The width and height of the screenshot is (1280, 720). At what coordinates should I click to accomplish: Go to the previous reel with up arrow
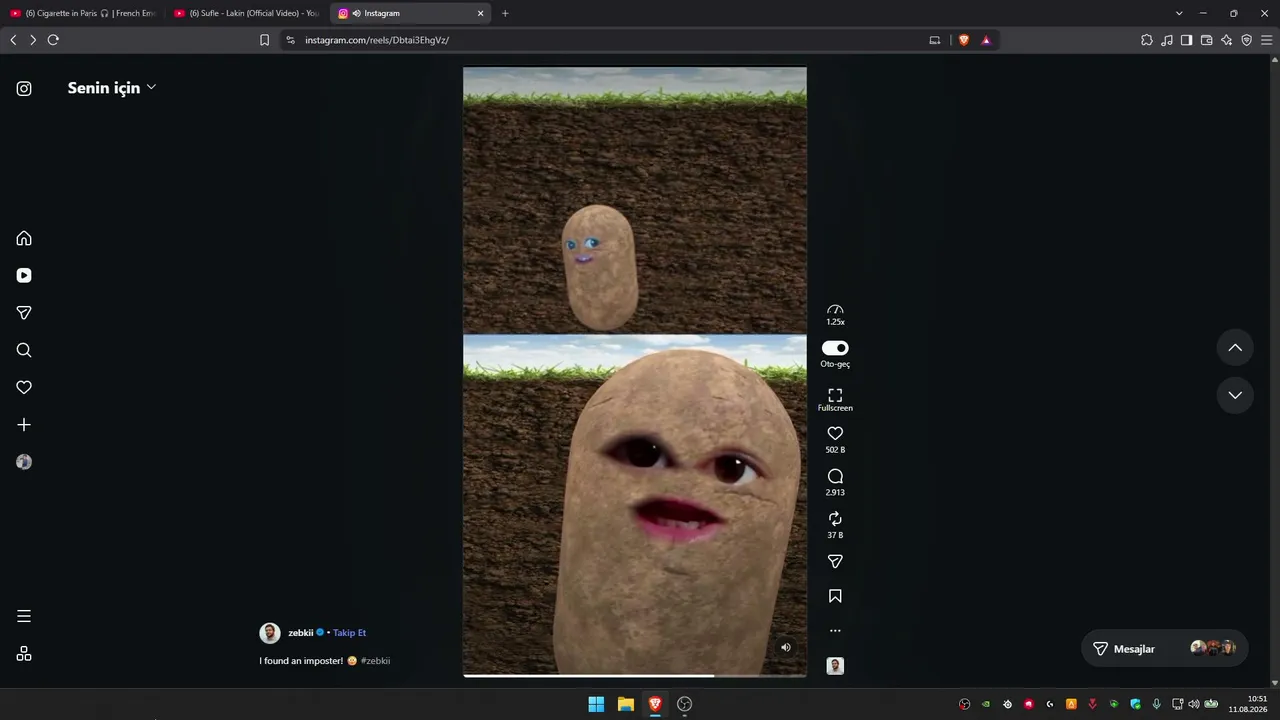coord(1235,348)
